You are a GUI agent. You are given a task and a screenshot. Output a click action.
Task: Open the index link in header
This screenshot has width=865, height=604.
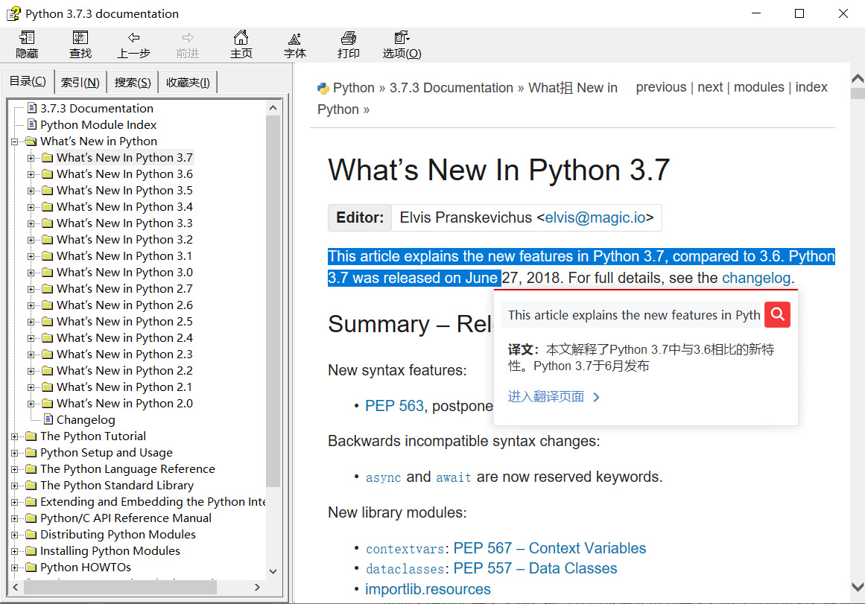pyautogui.click(x=811, y=87)
